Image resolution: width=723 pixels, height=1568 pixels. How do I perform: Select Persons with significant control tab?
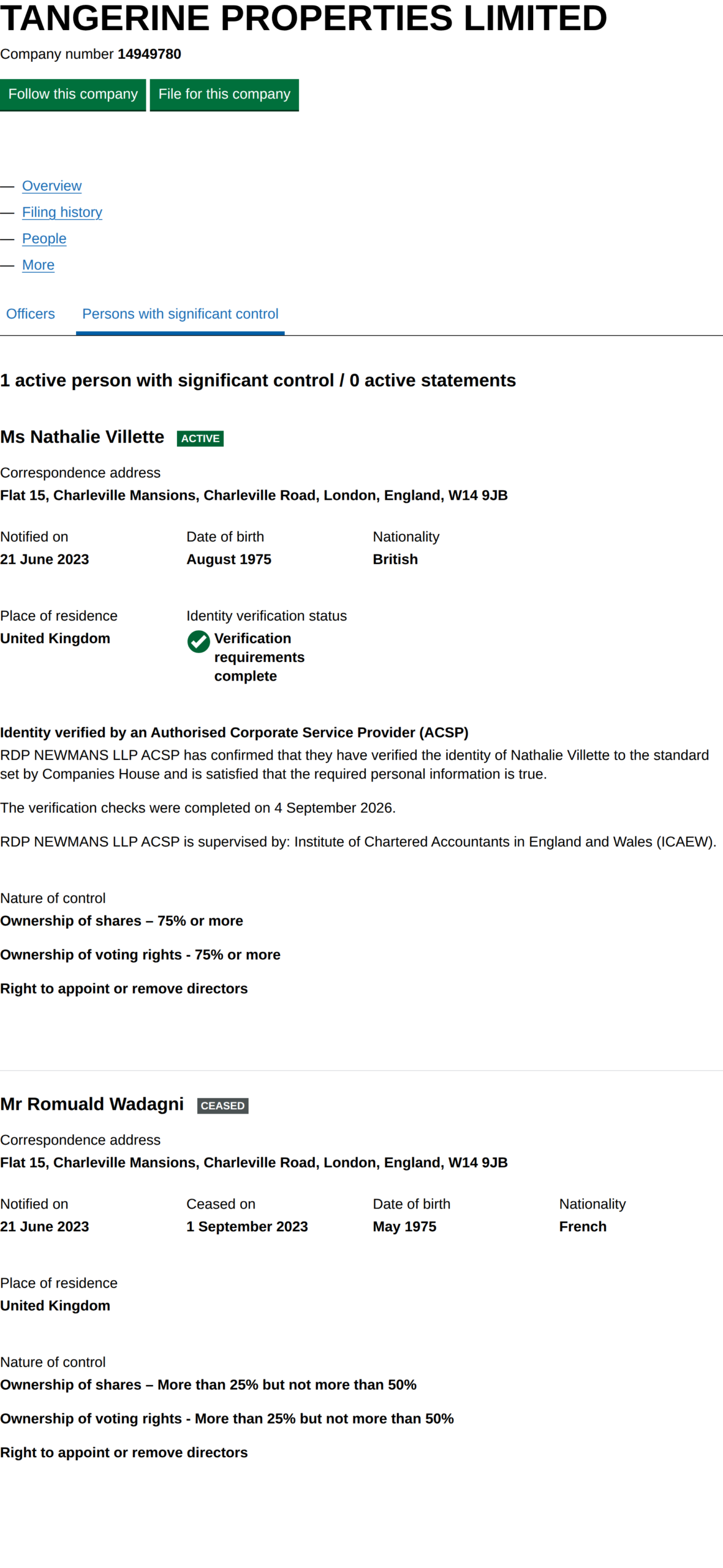click(180, 314)
